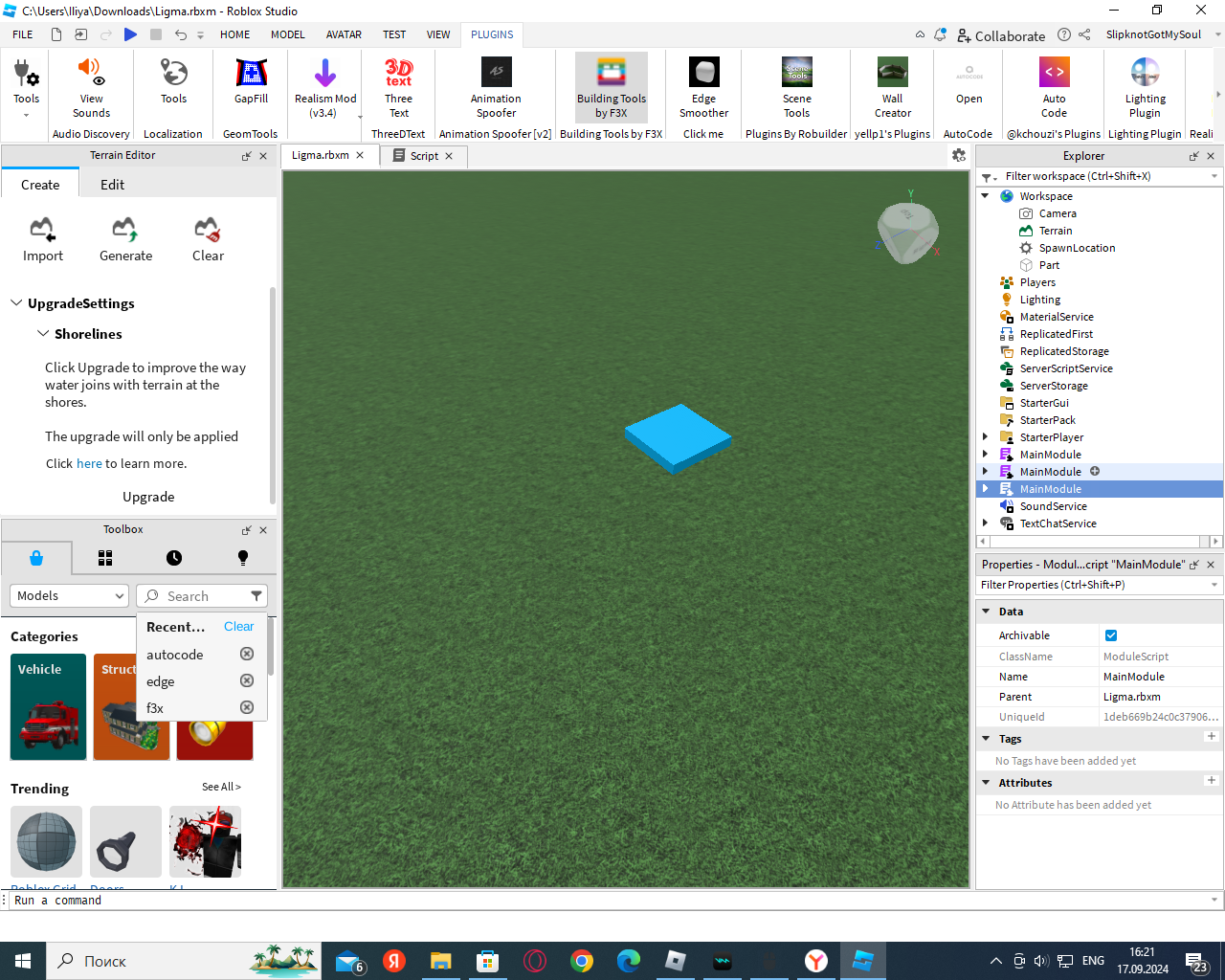
Task: Focus the Toolbox search field
Action: coord(201,595)
